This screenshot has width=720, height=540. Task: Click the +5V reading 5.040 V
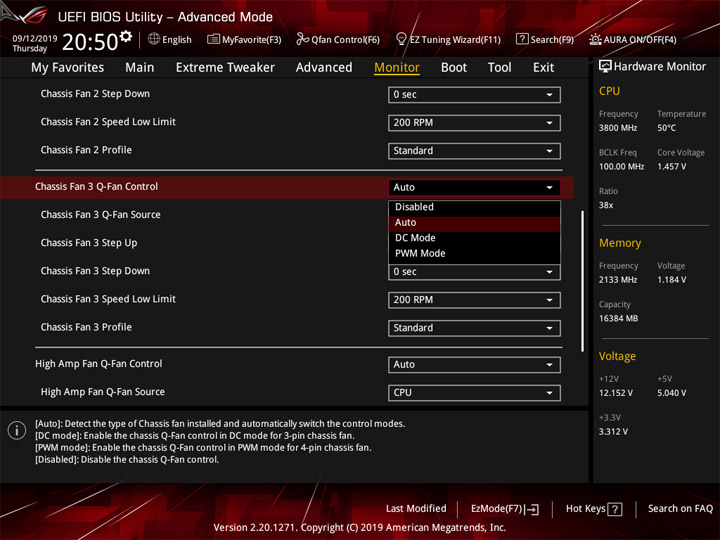pos(672,394)
